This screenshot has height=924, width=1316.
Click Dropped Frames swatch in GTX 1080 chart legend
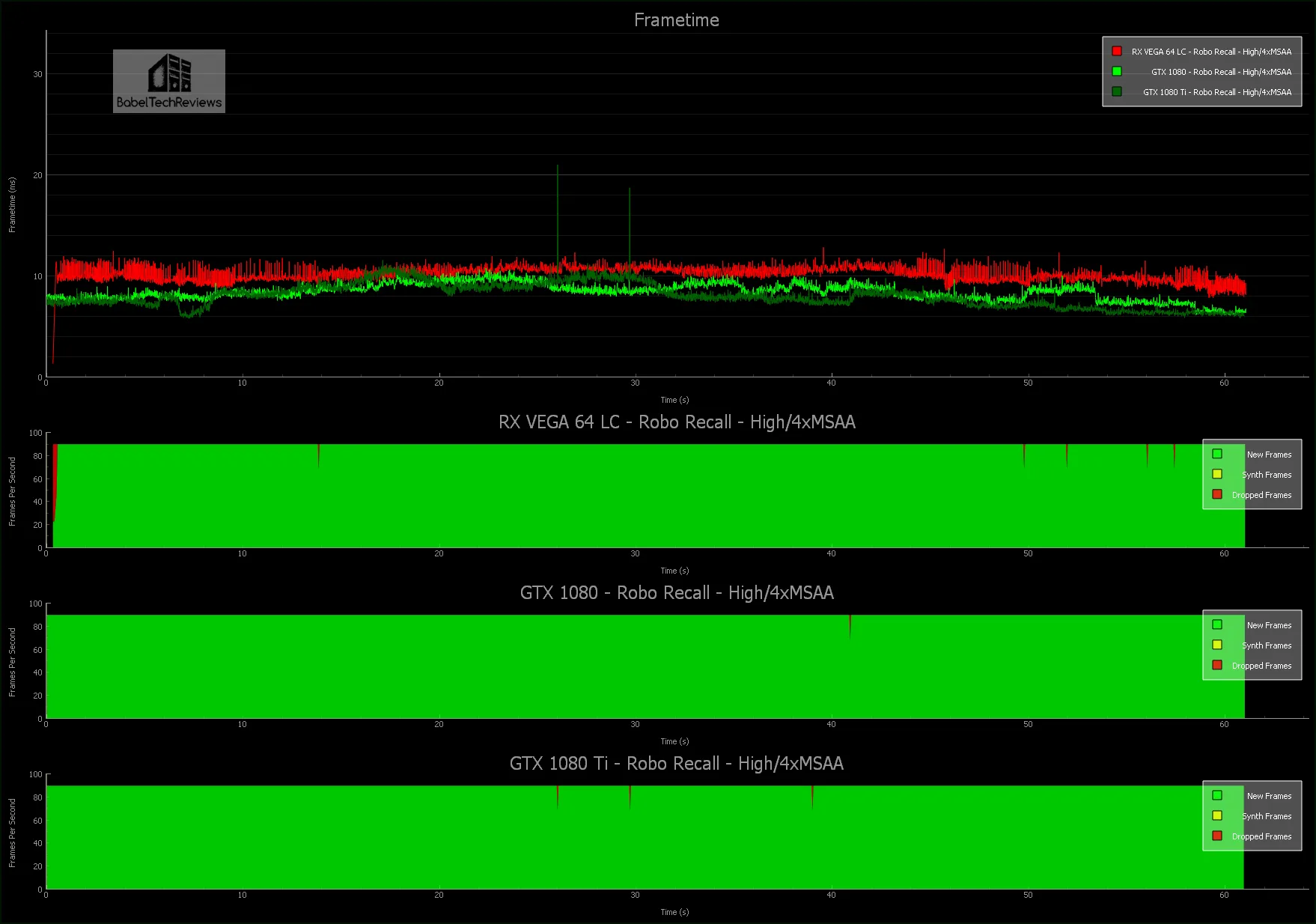[1217, 665]
